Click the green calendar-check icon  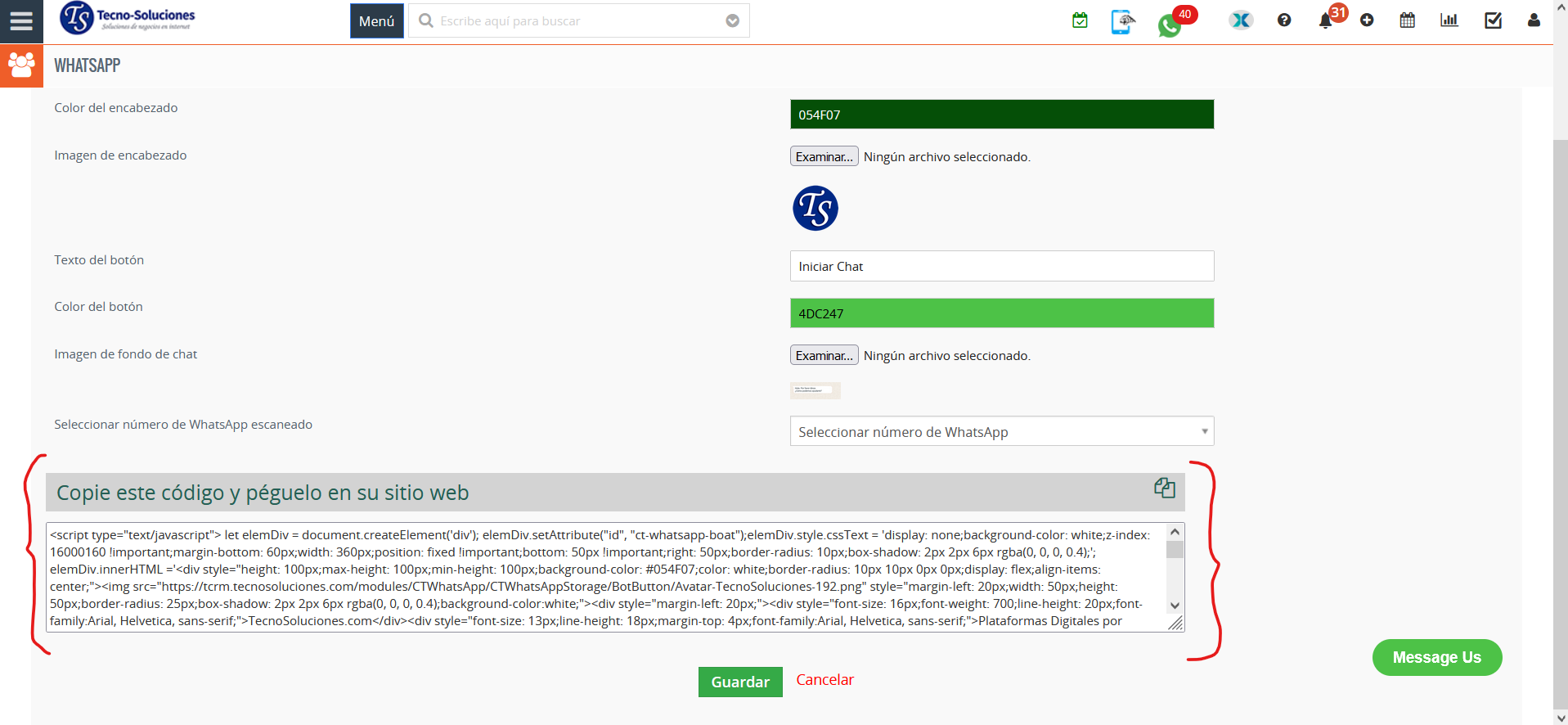[x=1080, y=20]
